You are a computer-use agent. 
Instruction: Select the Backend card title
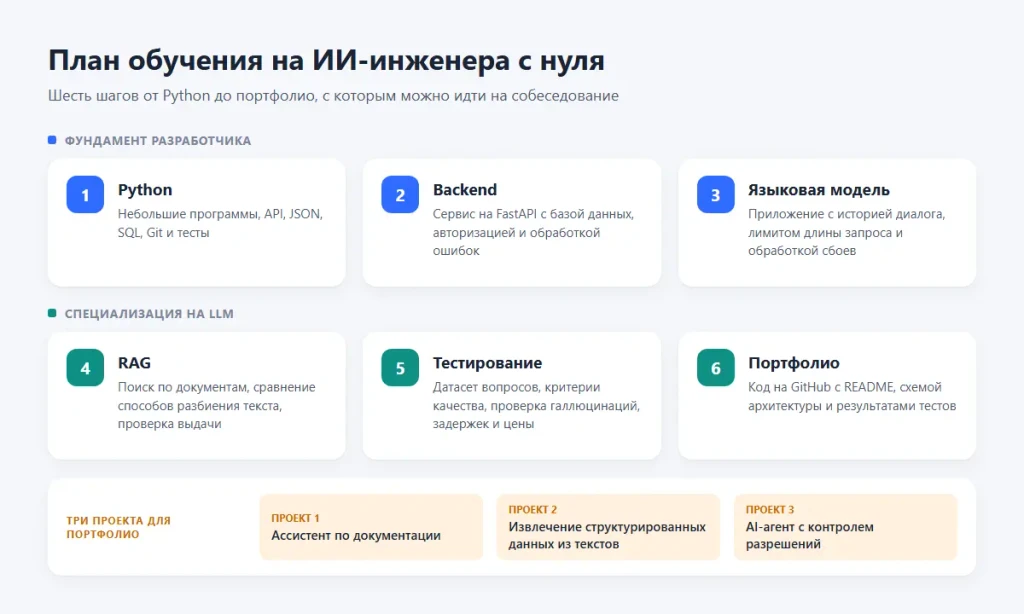tap(465, 189)
